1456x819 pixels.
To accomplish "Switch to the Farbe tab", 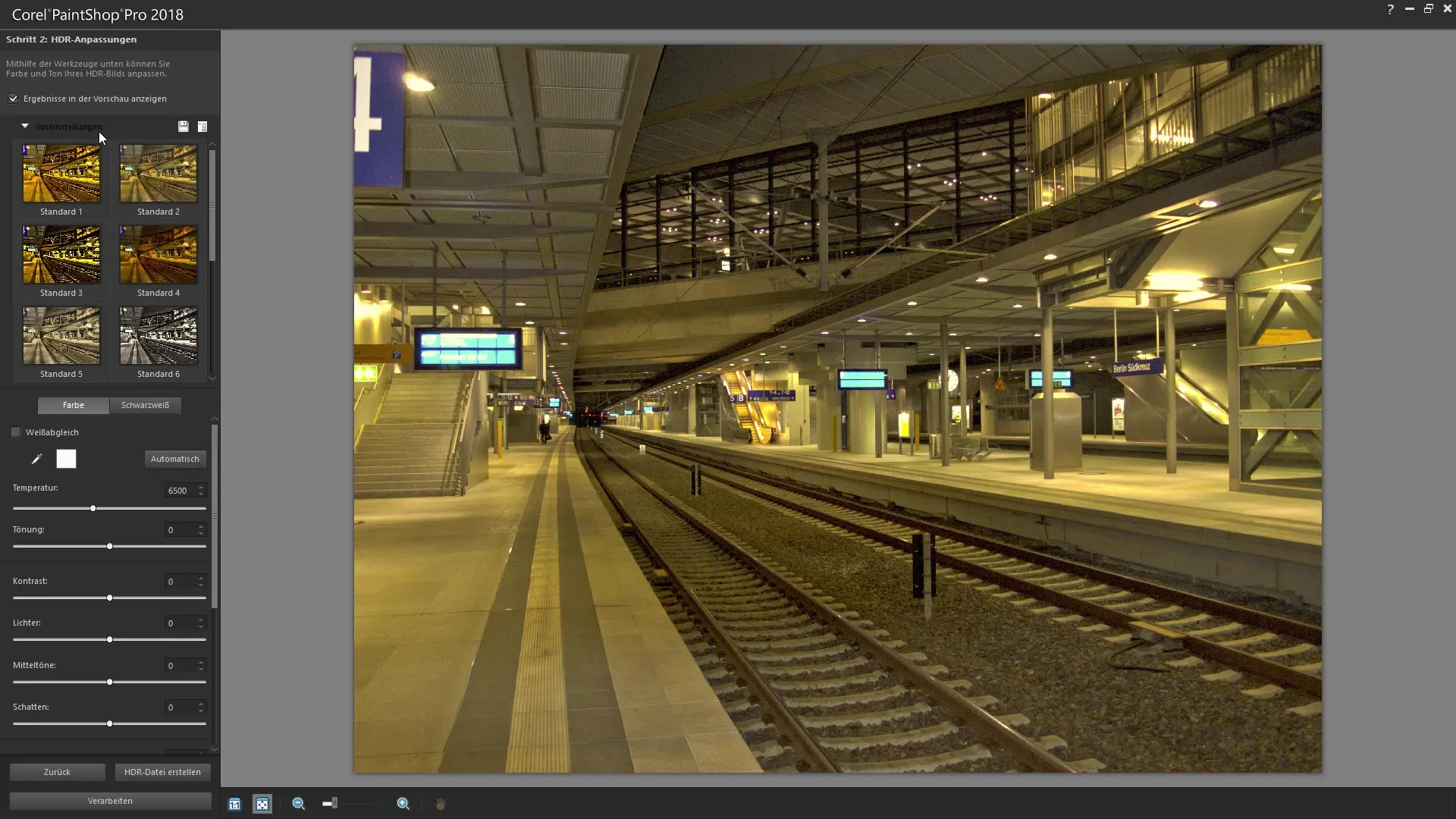I will click(74, 405).
